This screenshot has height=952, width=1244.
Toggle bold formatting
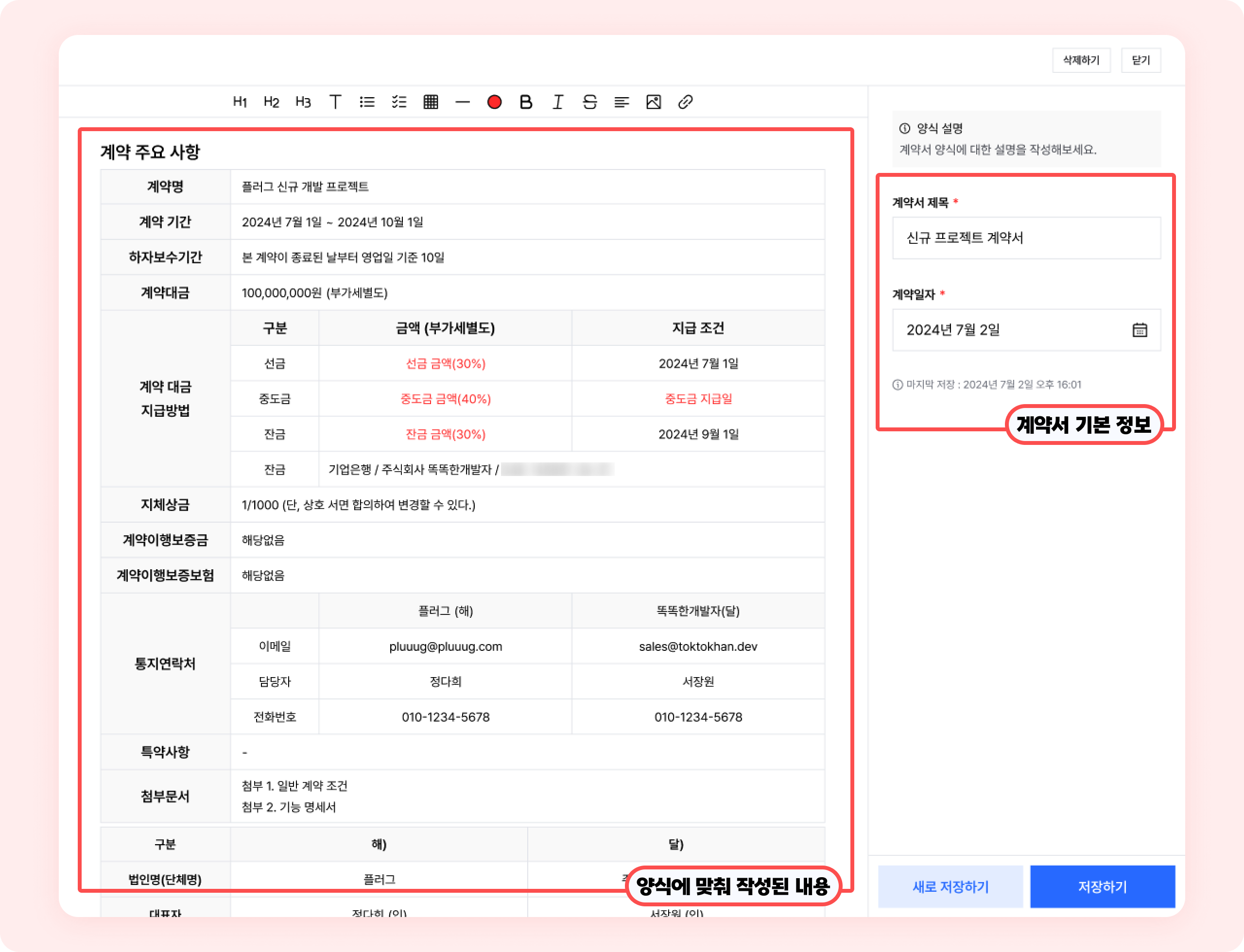coord(526,102)
